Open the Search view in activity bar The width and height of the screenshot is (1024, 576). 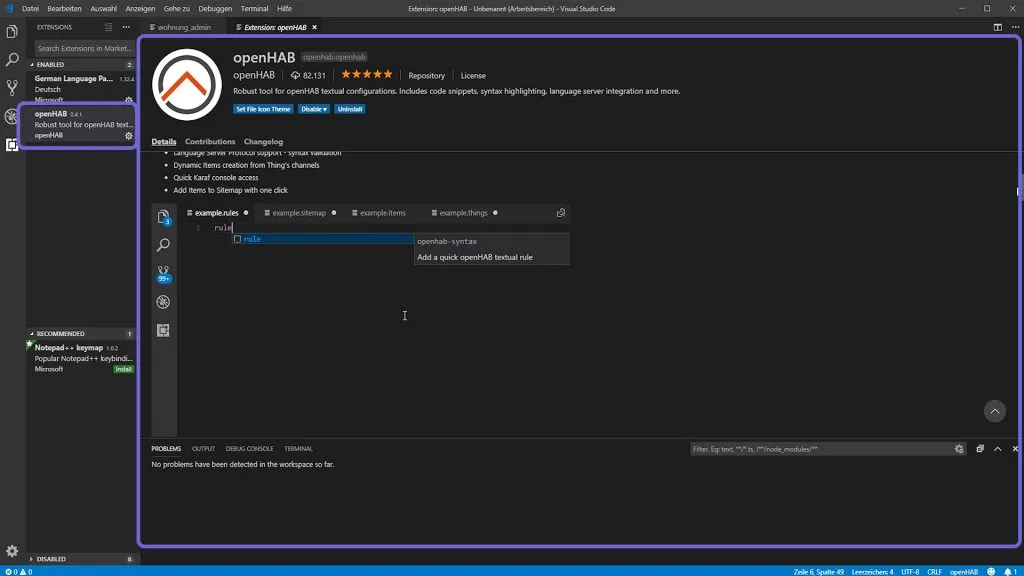click(x=12, y=59)
